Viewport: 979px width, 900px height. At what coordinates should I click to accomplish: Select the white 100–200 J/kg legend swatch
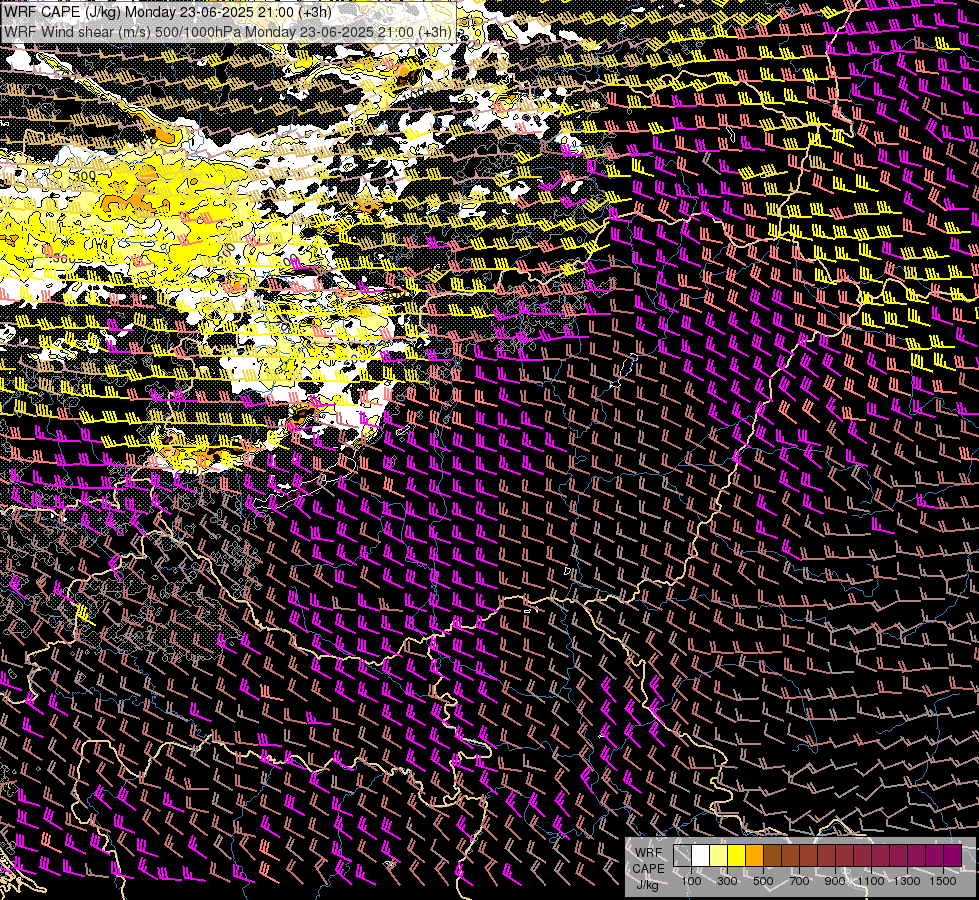[701, 856]
